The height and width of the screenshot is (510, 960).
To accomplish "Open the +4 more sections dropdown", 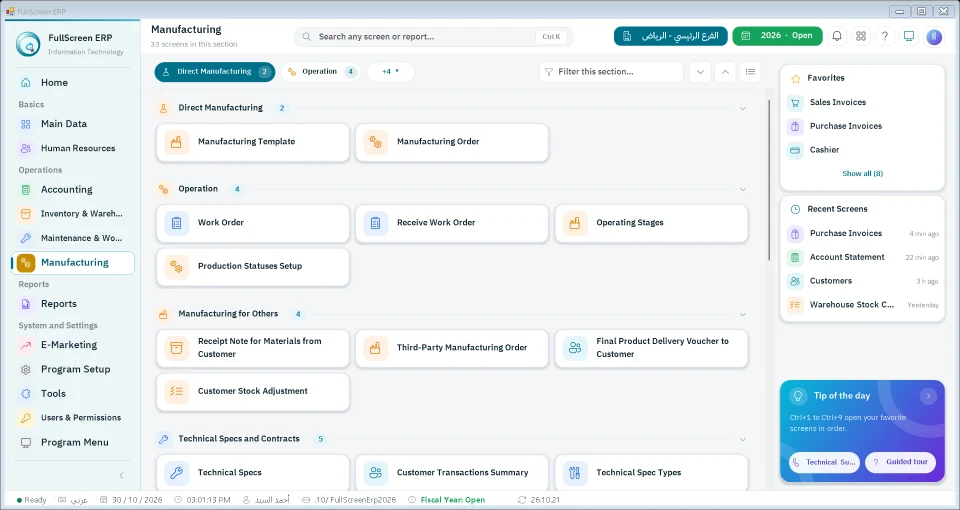I will pos(391,72).
